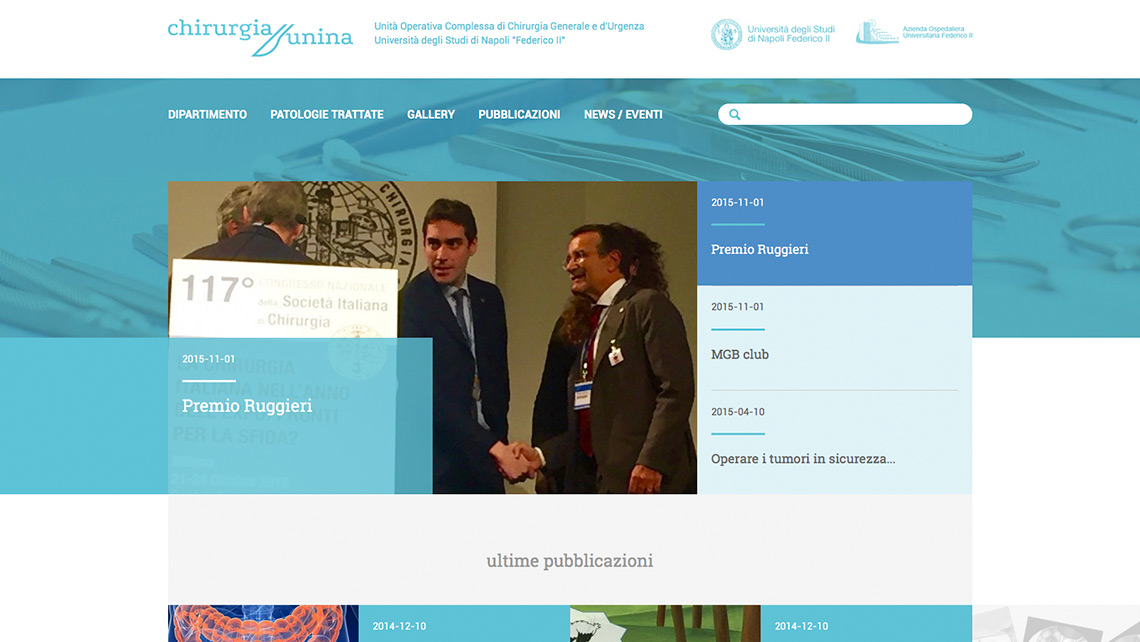The image size is (1140, 642).
Task: Open the DIPARTIMENTO menu
Action: 207,115
